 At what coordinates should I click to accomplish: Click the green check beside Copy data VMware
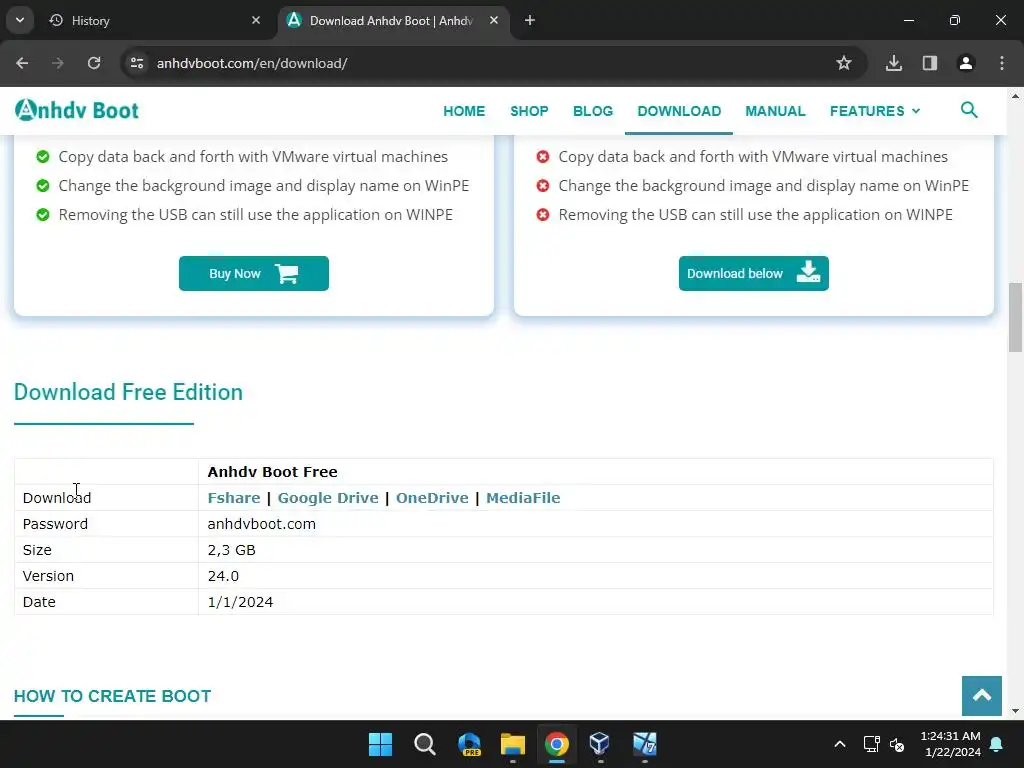[x=43, y=157]
